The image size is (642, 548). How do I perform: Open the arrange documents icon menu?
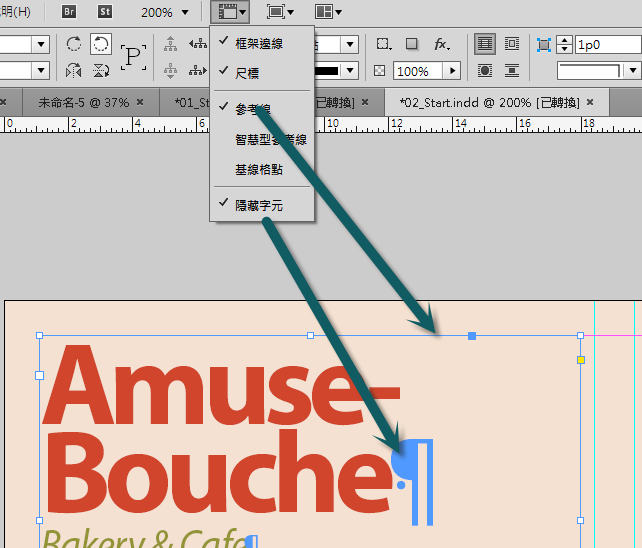coord(328,12)
